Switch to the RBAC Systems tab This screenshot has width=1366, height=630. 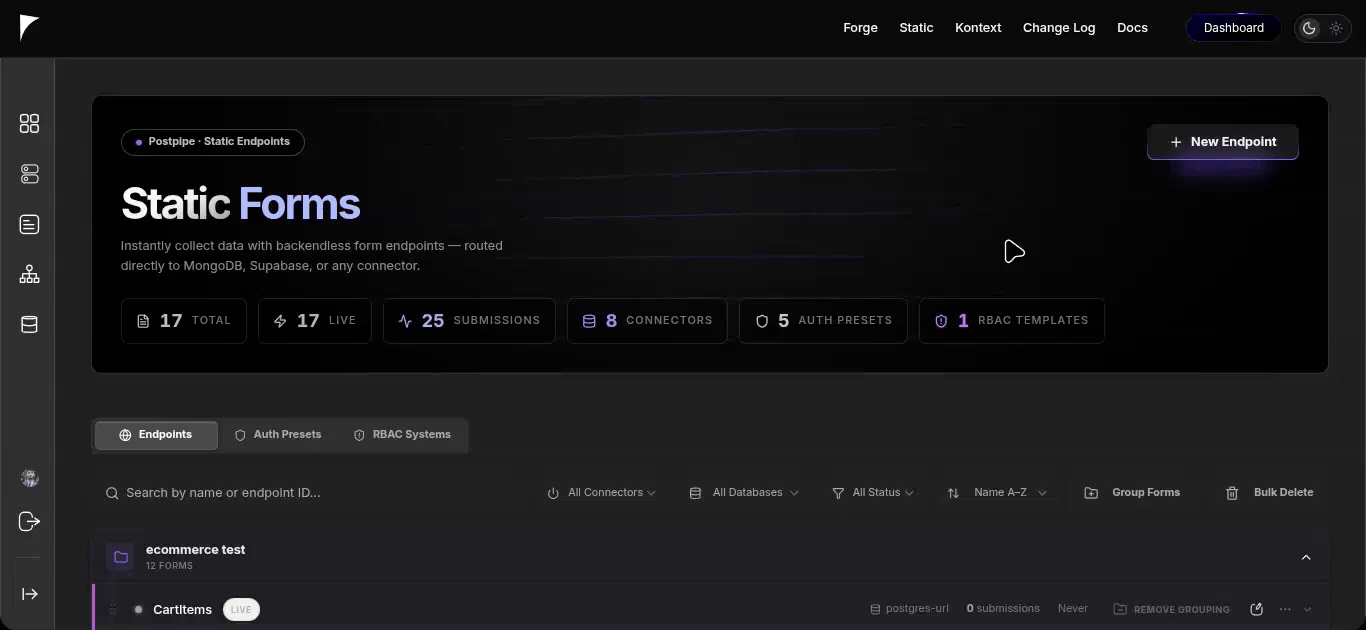402,435
